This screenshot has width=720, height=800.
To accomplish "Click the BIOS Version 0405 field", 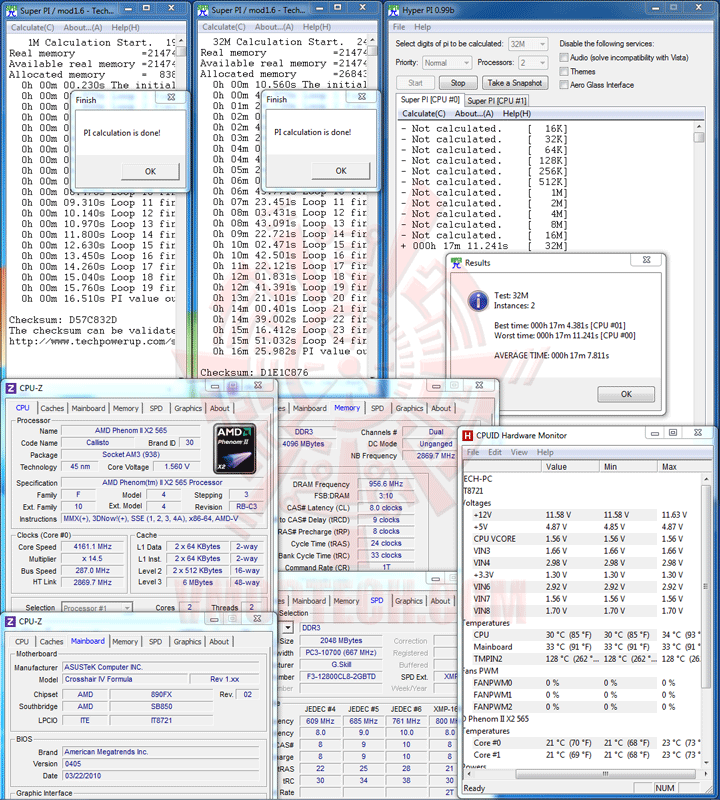I will (x=162, y=764).
